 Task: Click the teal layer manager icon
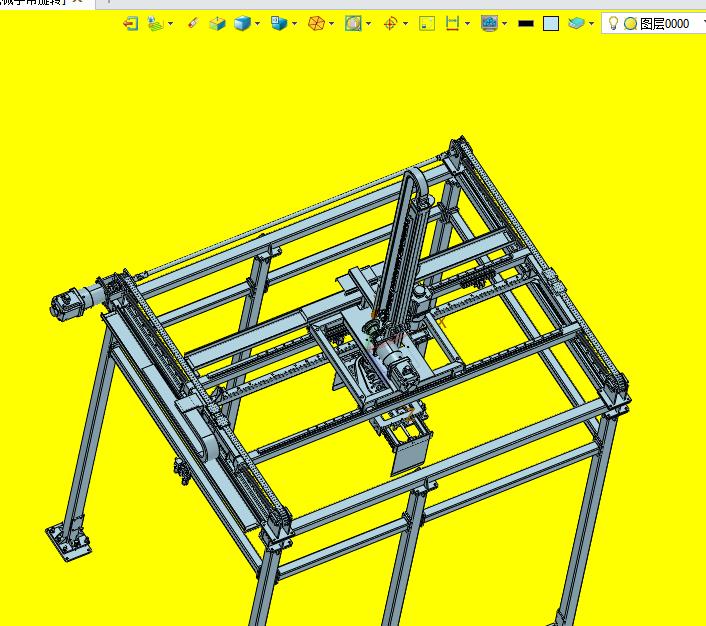click(576, 23)
